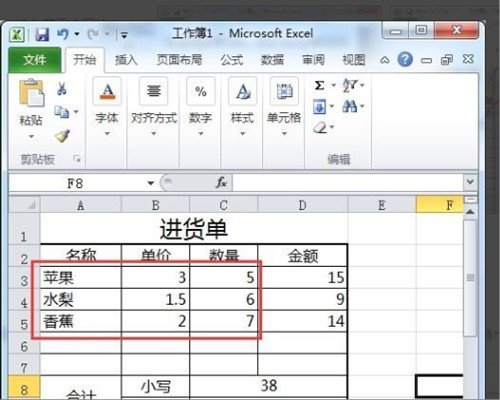
Task: Expand the Sort and Filter dropdown arrow
Action: (x=362, y=85)
